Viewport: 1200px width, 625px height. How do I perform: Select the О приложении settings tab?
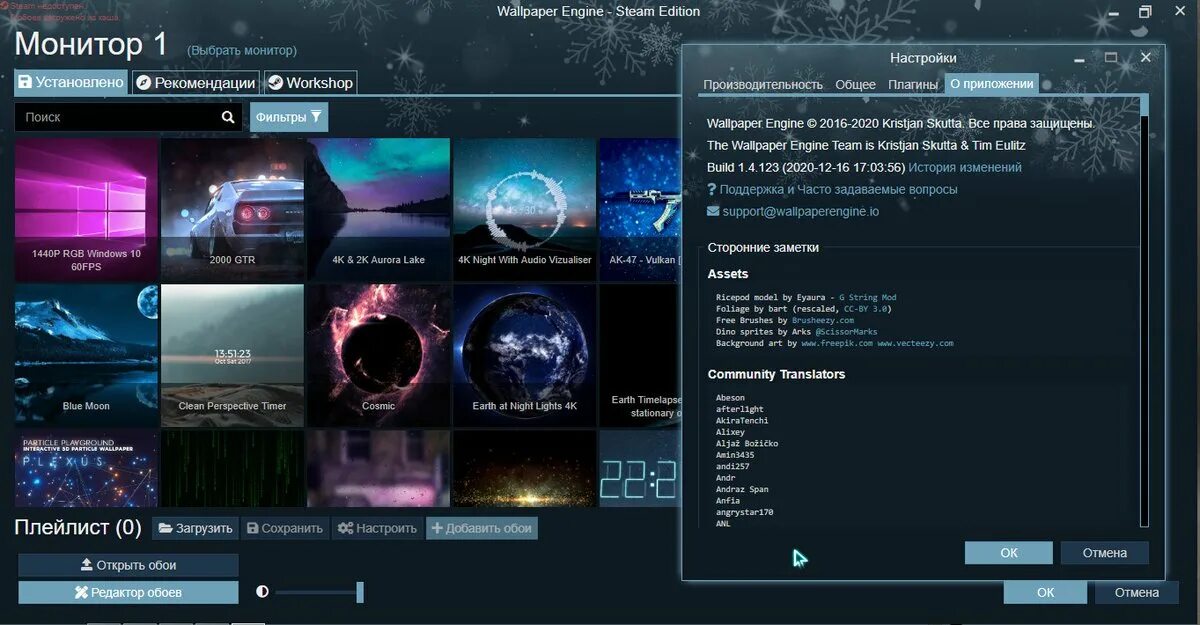coord(992,84)
